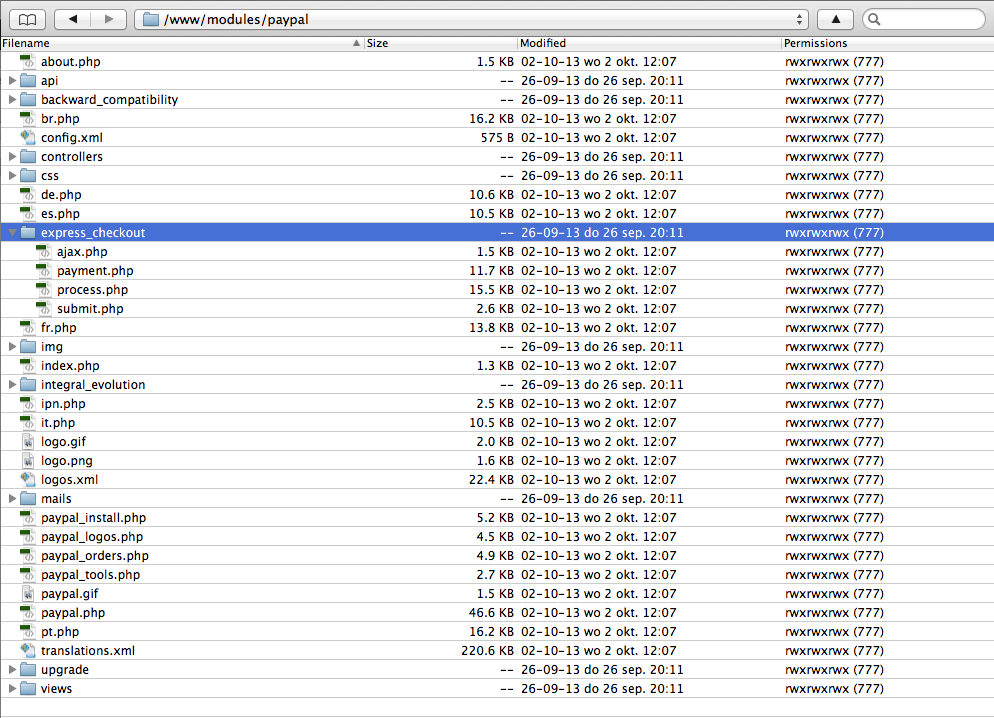Expand the backward_compatibility folder
Screen dimensions: 994x718
pyautogui.click(x=12, y=99)
